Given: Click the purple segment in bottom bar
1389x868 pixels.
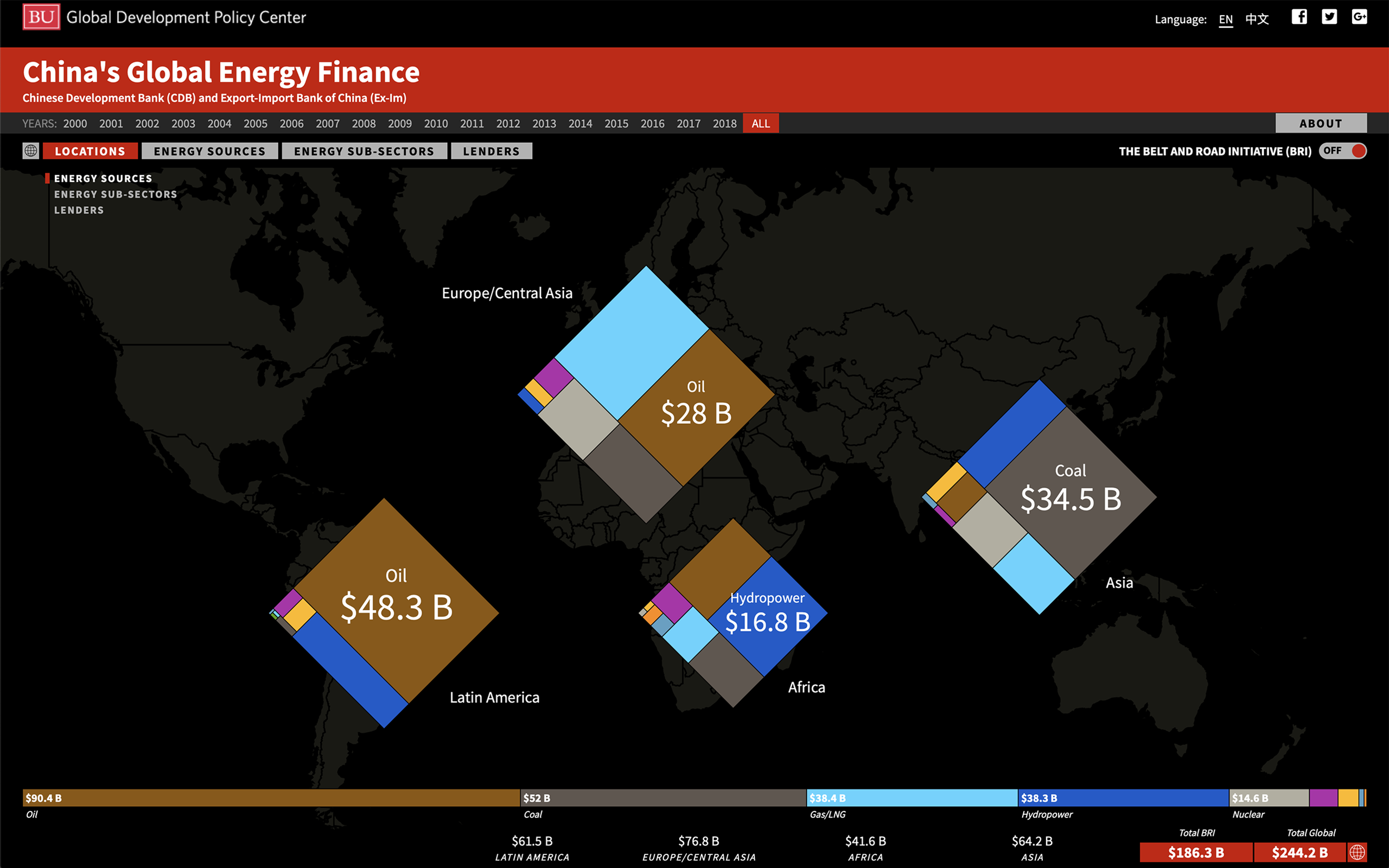Looking at the screenshot, I should [x=1323, y=798].
